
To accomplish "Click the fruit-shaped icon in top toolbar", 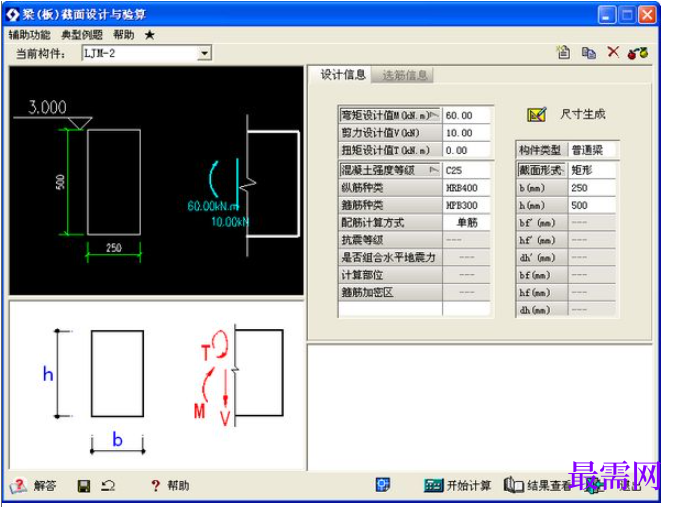I will (x=638, y=53).
